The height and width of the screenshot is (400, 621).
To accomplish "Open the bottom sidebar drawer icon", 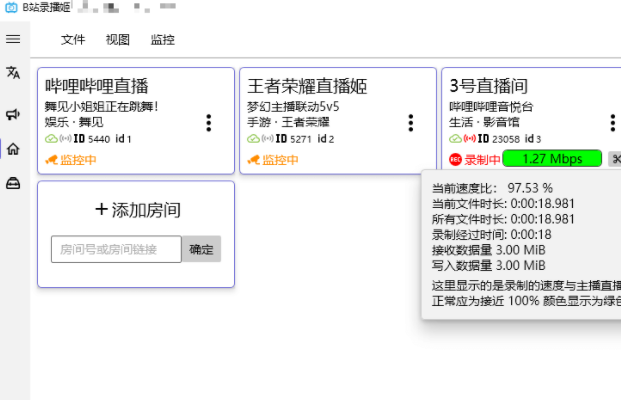I will pyautogui.click(x=13, y=184).
